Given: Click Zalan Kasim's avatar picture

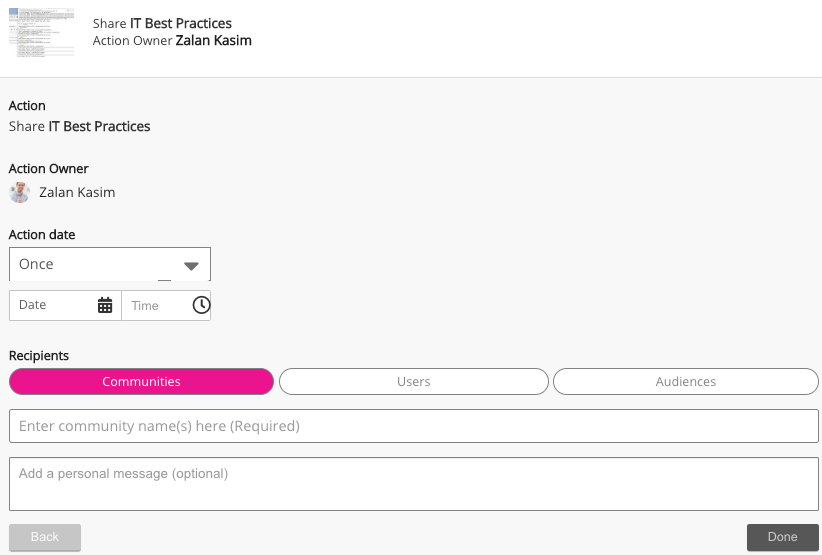Looking at the screenshot, I should coord(20,192).
